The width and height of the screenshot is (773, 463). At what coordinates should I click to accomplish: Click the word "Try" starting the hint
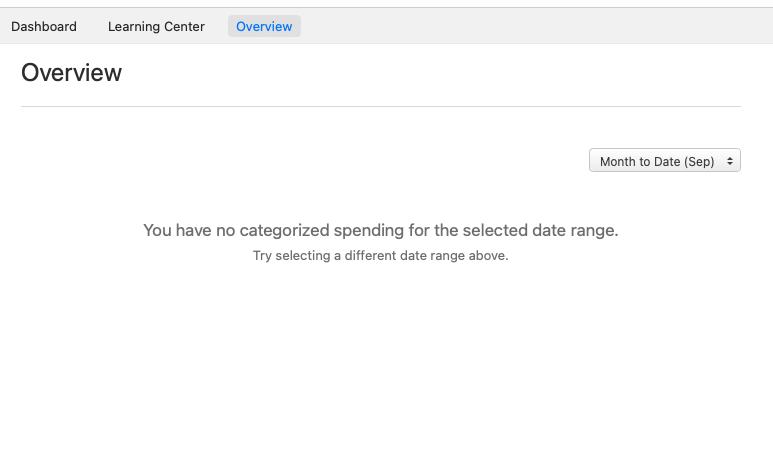pyautogui.click(x=262, y=256)
